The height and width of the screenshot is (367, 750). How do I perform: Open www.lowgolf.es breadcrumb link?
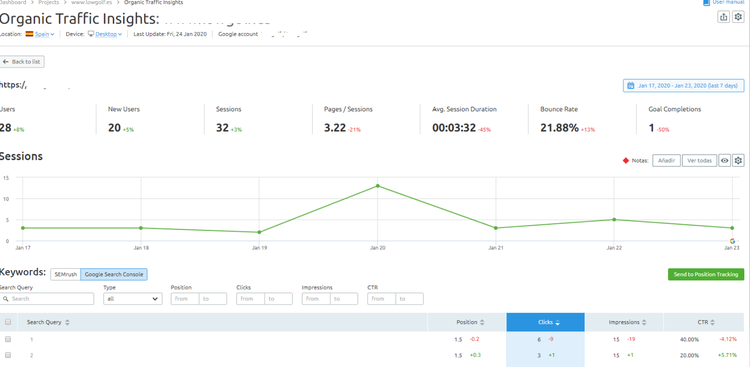(x=91, y=2)
